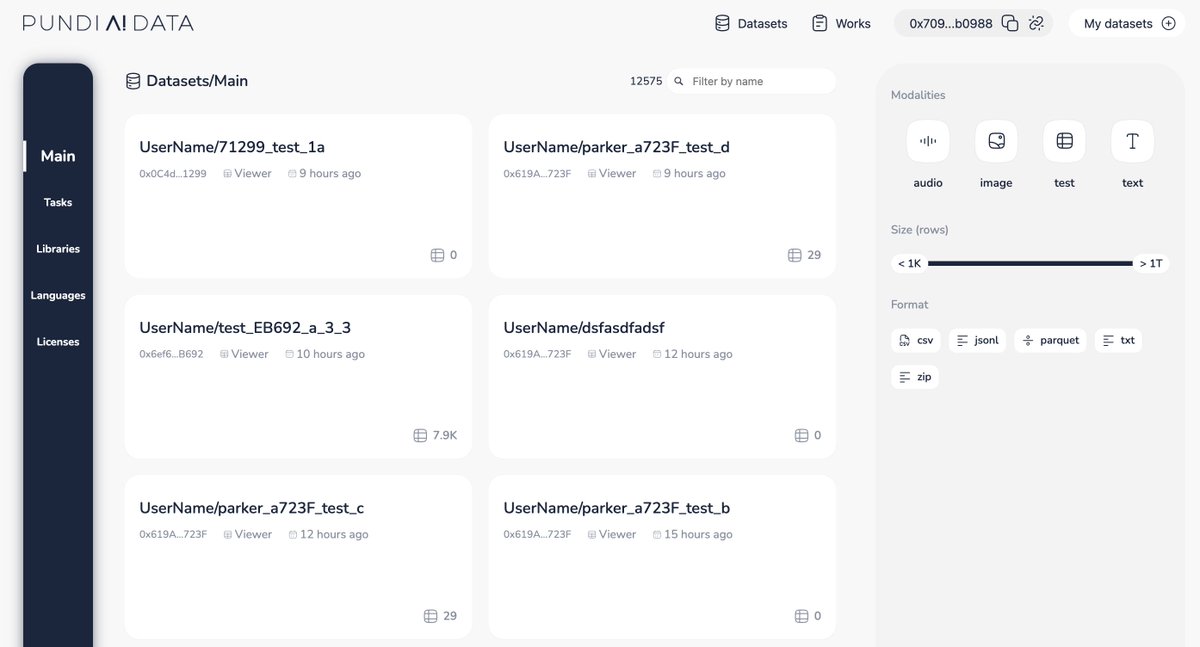Toggle the zip format filter
Image resolution: width=1200 pixels, height=647 pixels.
[x=914, y=376]
